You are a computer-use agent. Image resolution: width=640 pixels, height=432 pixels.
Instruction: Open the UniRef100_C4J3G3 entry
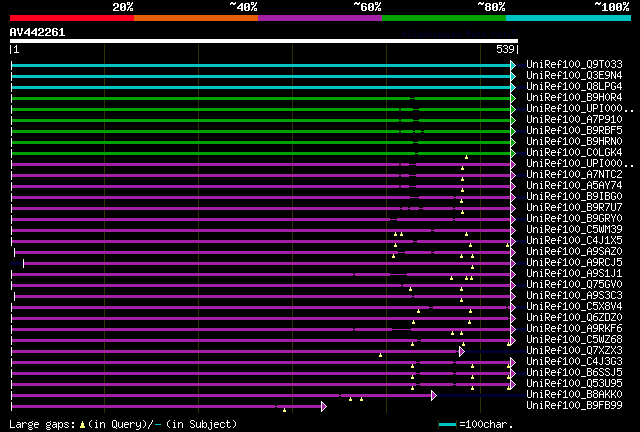pos(574,362)
